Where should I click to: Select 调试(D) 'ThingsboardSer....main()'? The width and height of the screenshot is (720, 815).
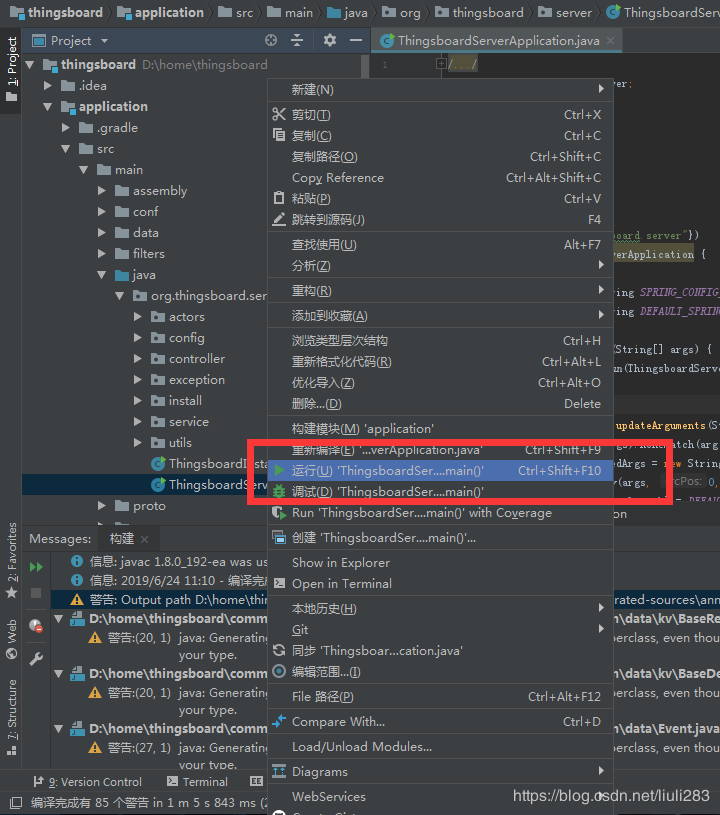440,492
